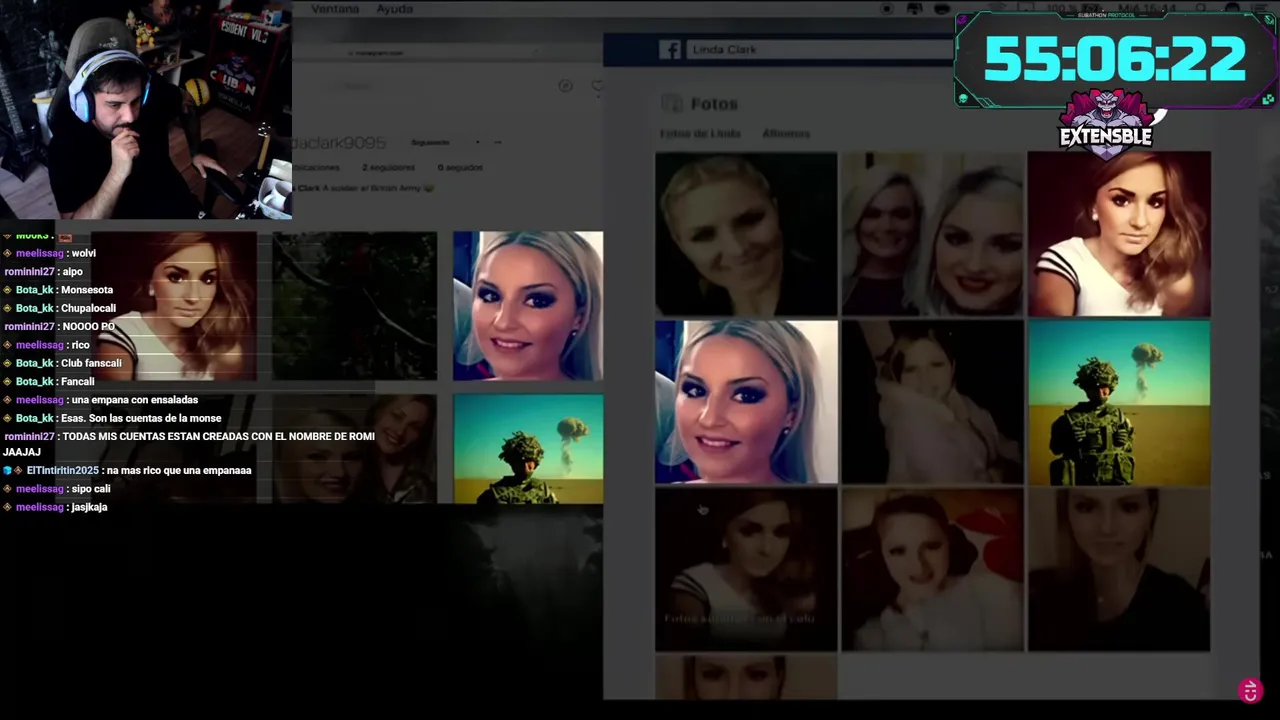Screen dimensions: 1280x720
Task: Open the partially visible photo below the Facebook grid
Action: [746, 677]
